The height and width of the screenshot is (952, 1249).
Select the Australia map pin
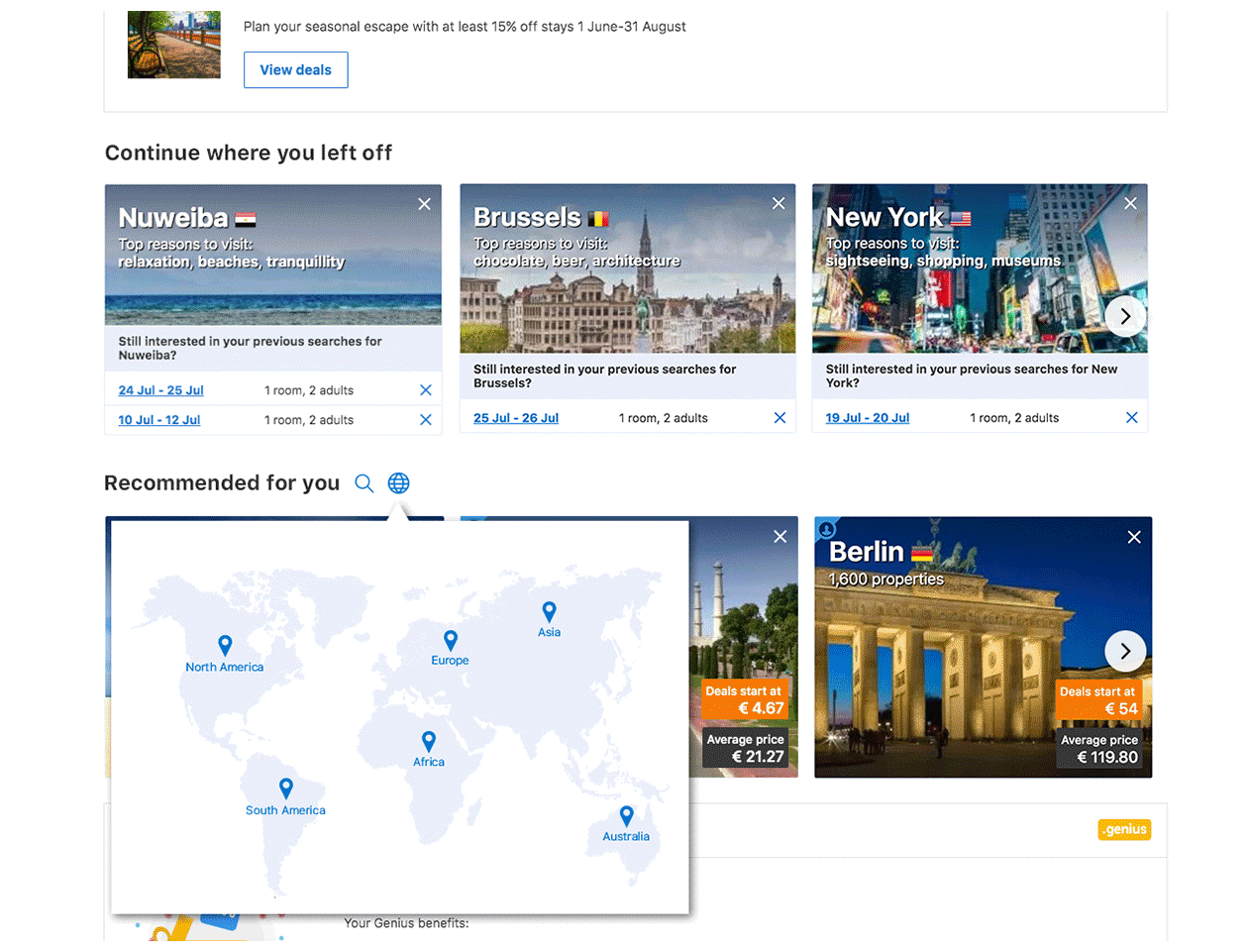pyautogui.click(x=626, y=816)
